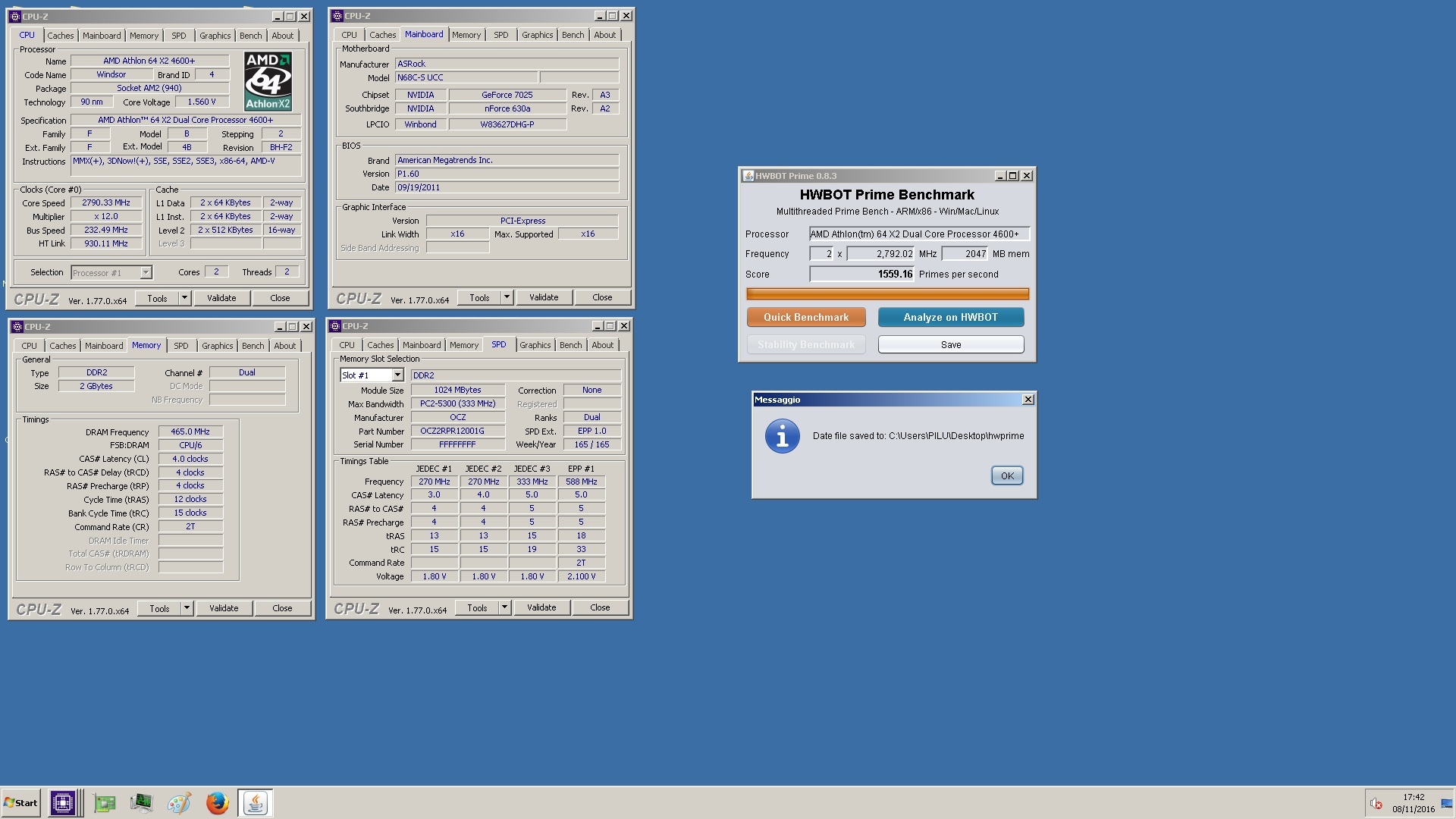Expand the Tools arrow in the SPD window
The height and width of the screenshot is (819, 1456).
pos(504,607)
